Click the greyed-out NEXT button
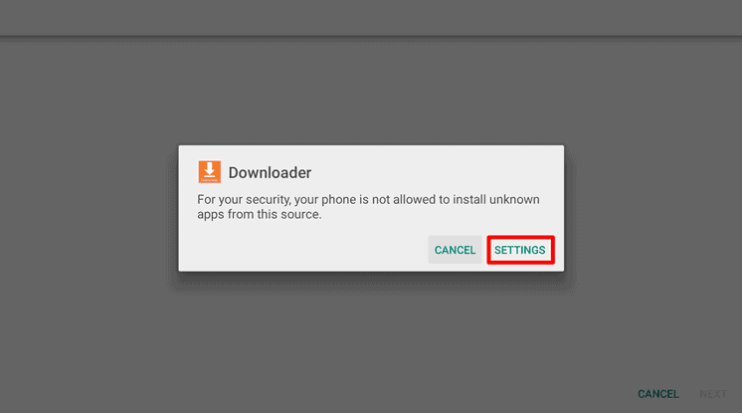This screenshot has width=742, height=413. pos(713,394)
